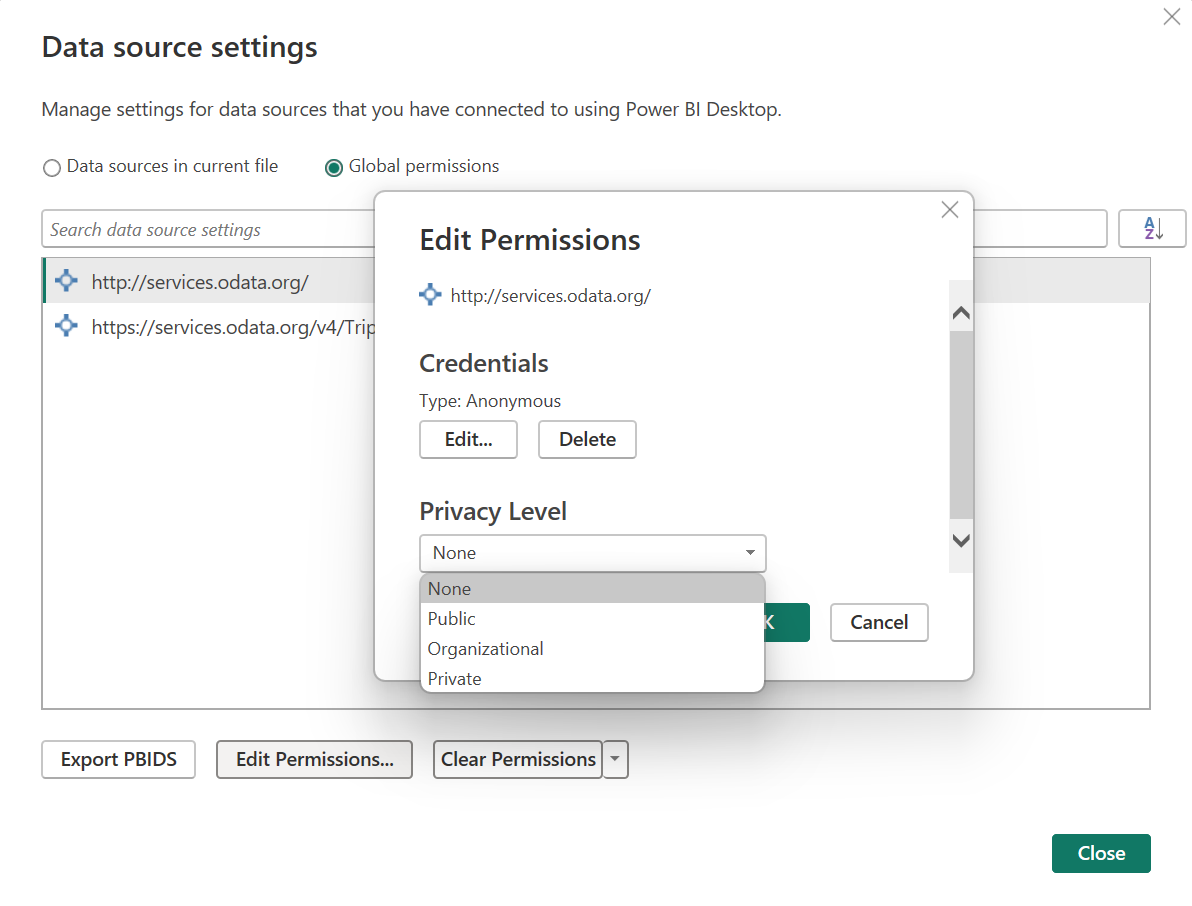The width and height of the screenshot is (1192, 906).
Task: Choose Organizational privacy level option
Action: click(x=591, y=649)
